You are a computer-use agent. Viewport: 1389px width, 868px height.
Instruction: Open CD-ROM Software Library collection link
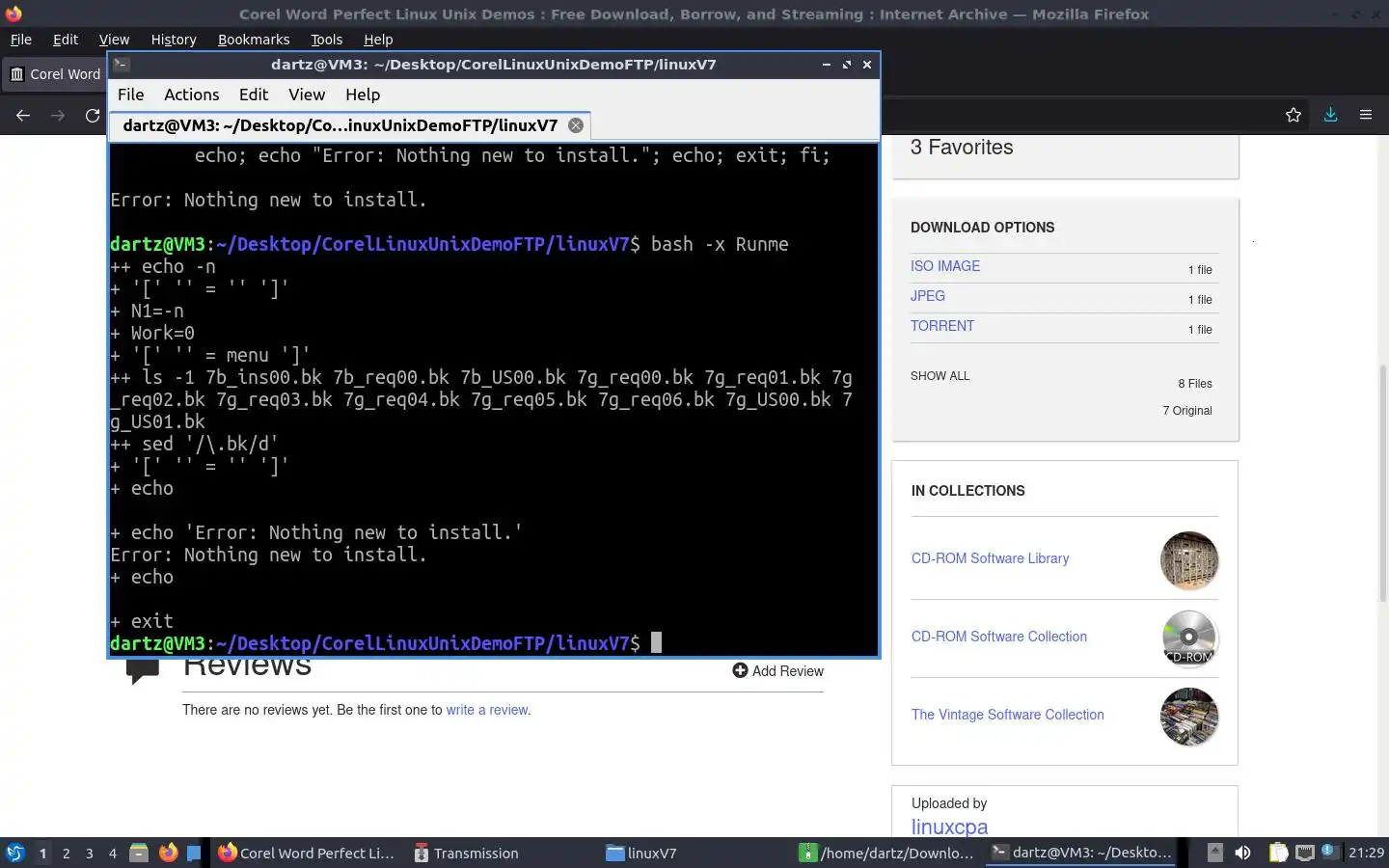click(x=991, y=558)
